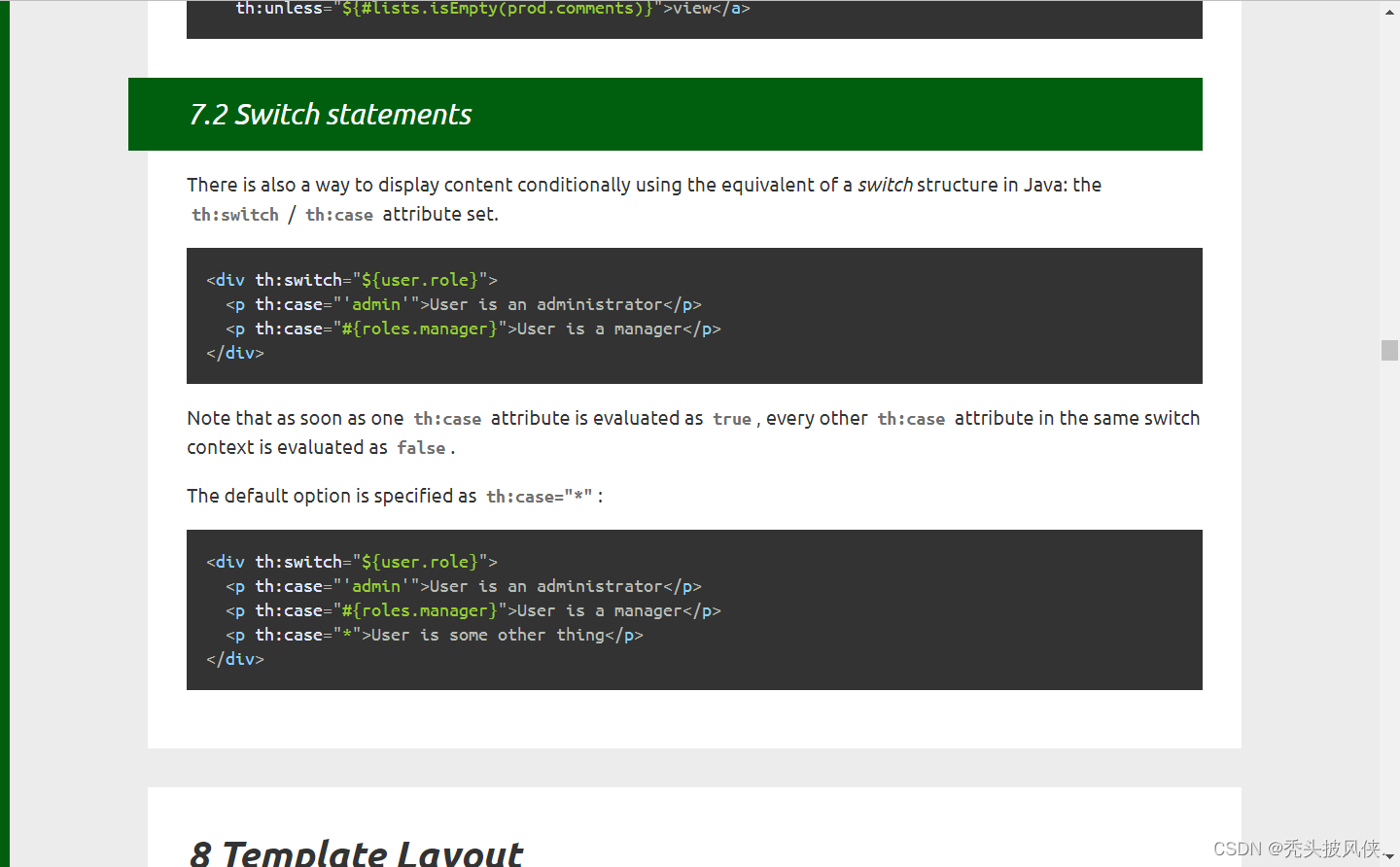The height and width of the screenshot is (867, 1400).
Task: Click the inline code 'false' in note
Action: (x=421, y=448)
